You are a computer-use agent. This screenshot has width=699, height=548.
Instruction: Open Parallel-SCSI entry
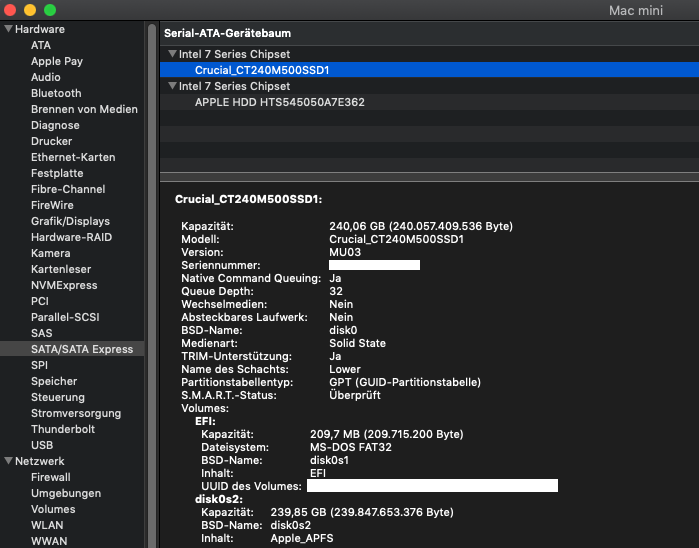pos(65,317)
